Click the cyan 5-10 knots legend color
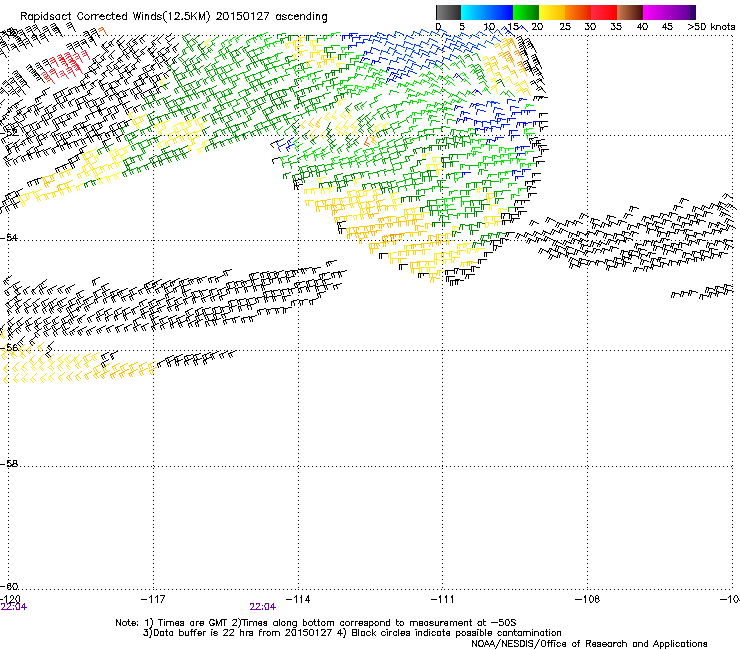Screen dimensions: 740x650 (474, 12)
